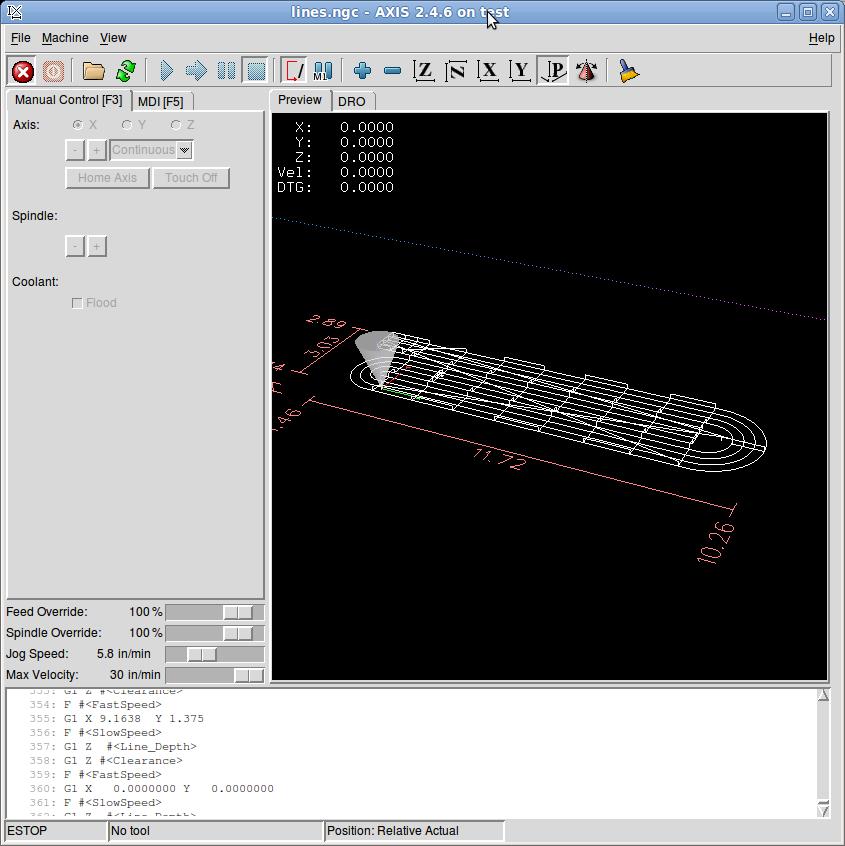Select the Y axis radio button
This screenshot has width=845, height=846.
127,125
